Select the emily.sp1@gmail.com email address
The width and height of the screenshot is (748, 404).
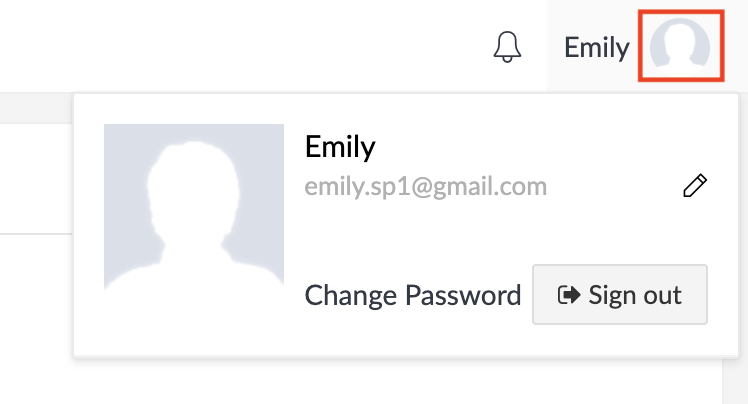[x=426, y=186]
